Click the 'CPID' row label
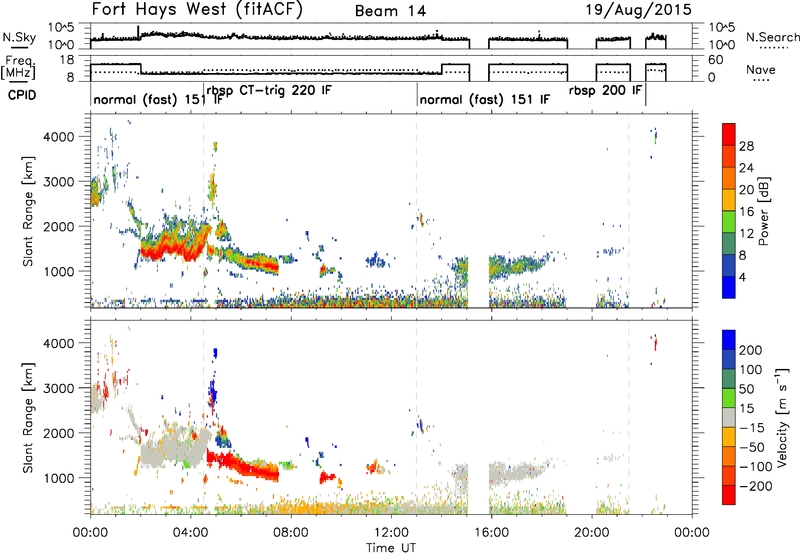 tap(22, 95)
